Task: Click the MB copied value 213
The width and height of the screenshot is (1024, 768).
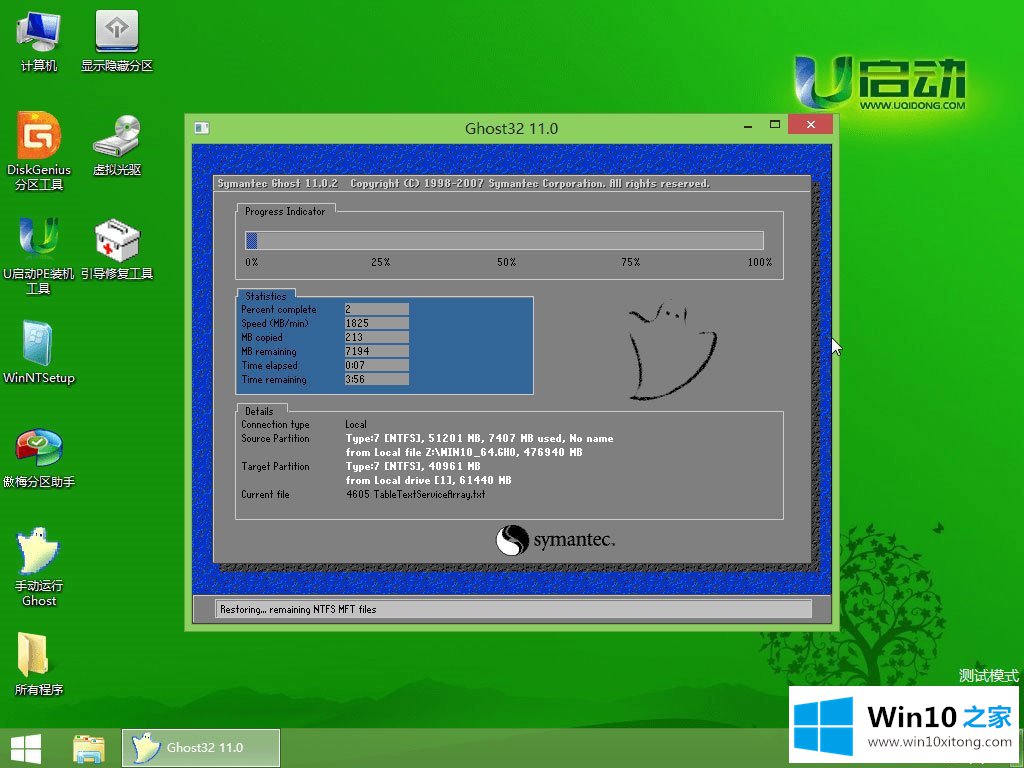Action: 376,337
